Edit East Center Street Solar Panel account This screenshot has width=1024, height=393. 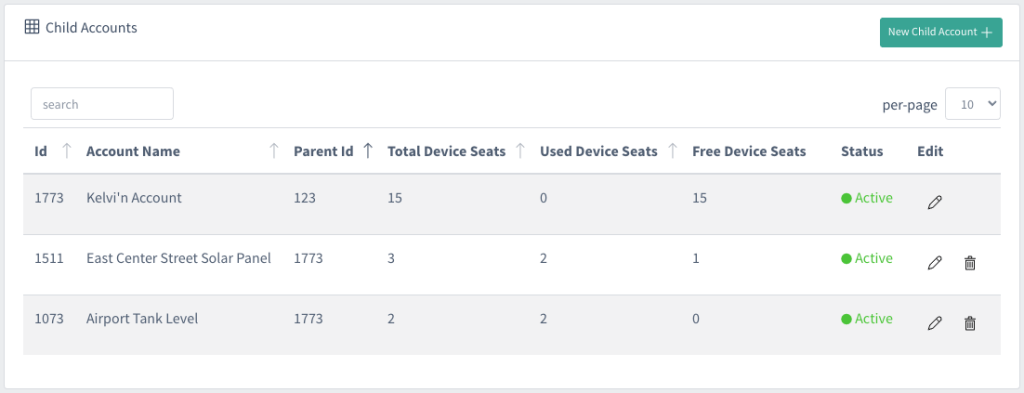(x=935, y=263)
